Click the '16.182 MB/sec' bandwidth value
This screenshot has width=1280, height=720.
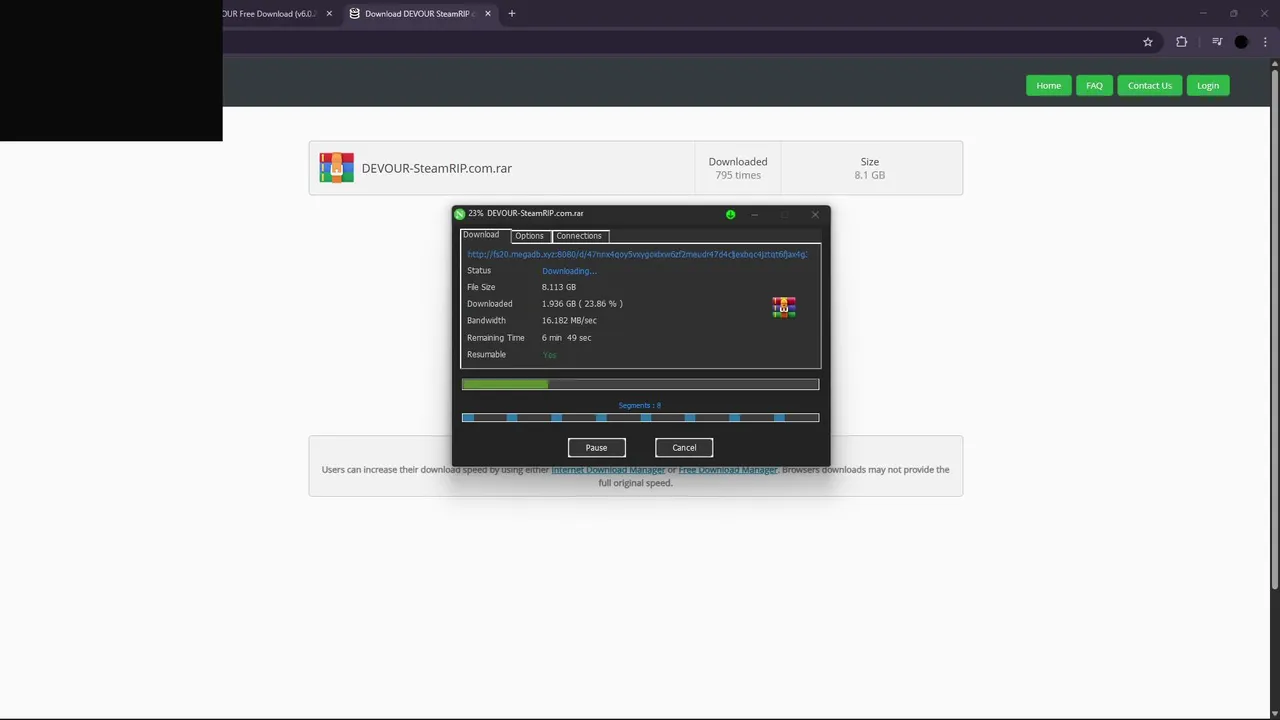(x=569, y=321)
